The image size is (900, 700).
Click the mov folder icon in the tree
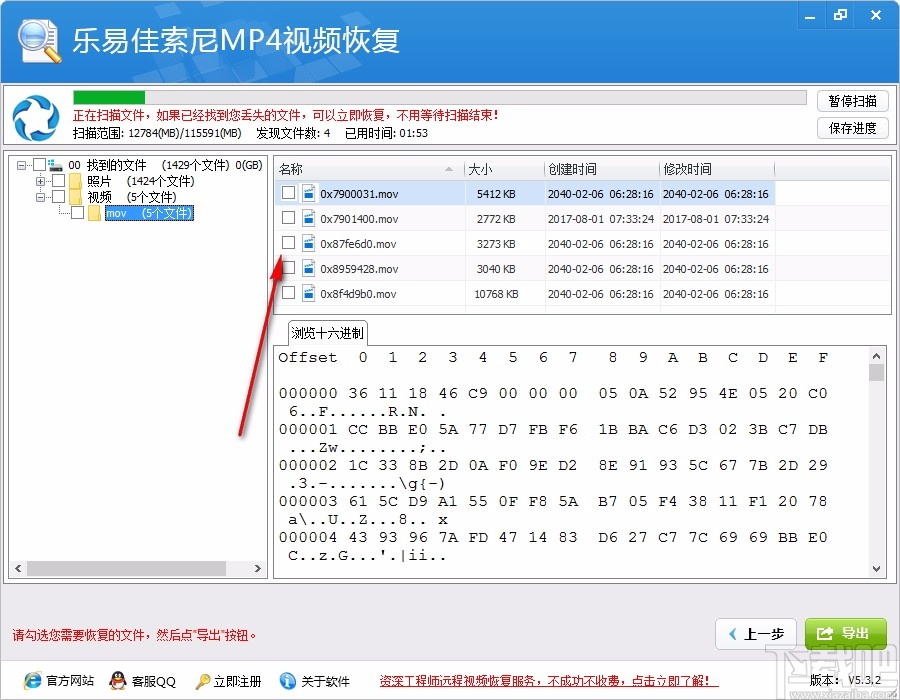click(94, 213)
